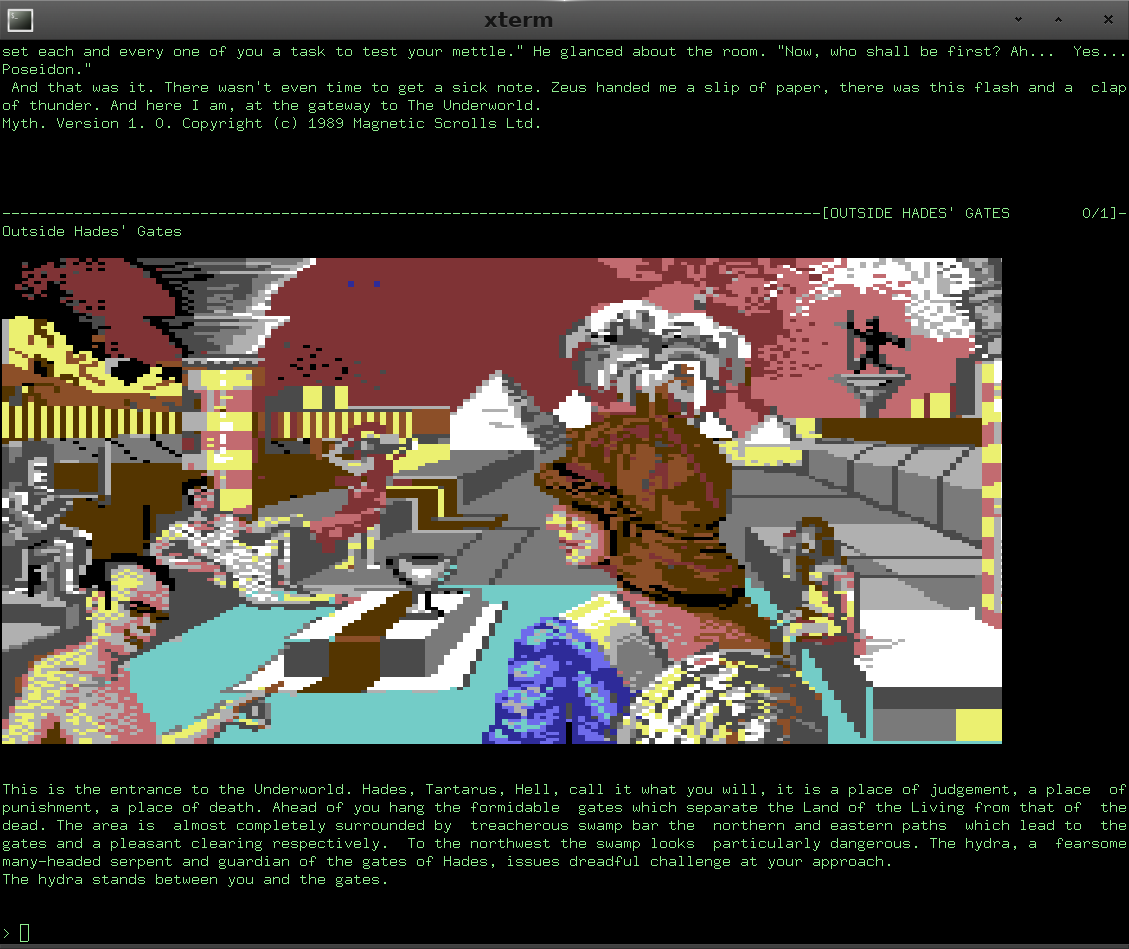1129x949 pixels.
Task: Minimize the xterm window
Action: [1018, 19]
